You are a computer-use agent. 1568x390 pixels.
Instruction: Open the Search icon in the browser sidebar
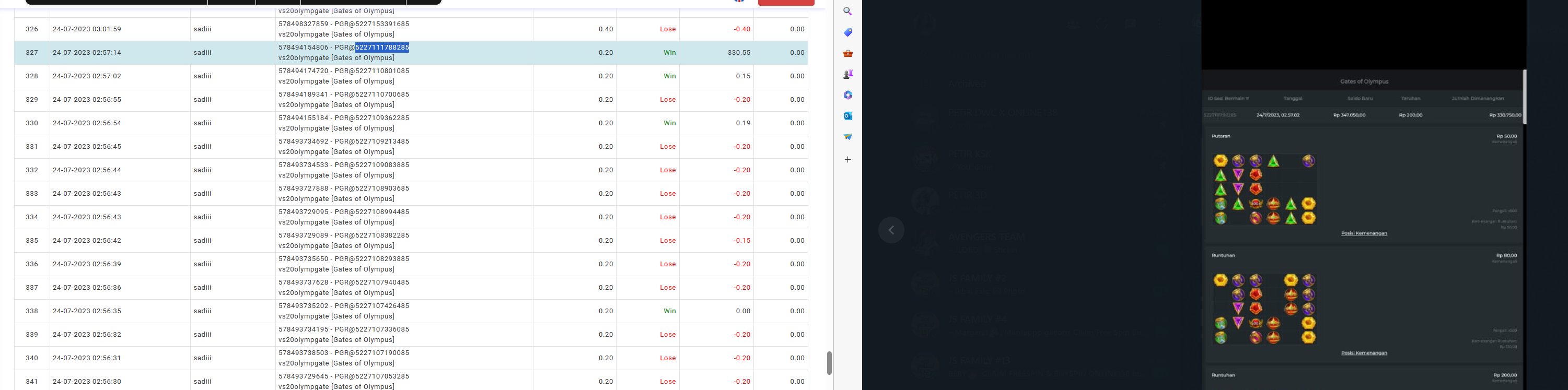[847, 11]
